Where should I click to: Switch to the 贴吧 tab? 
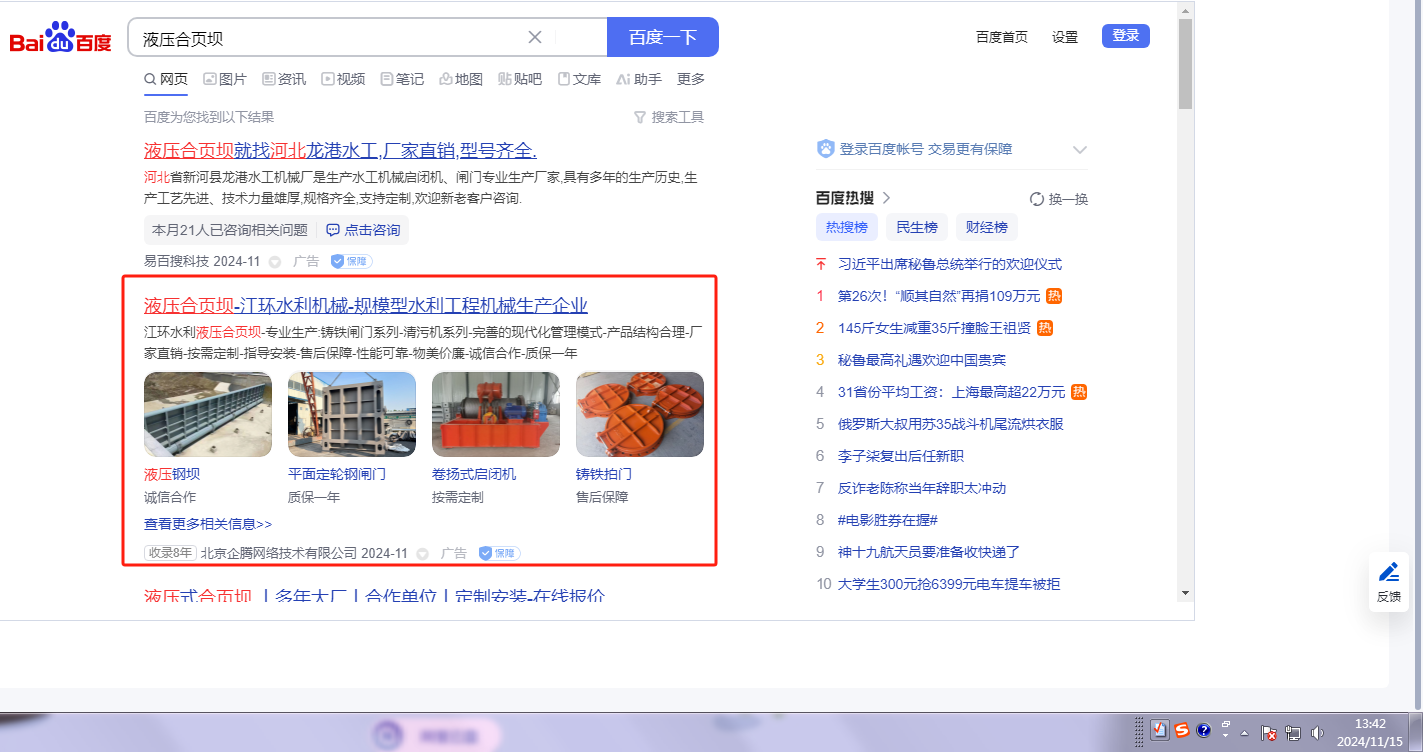[520, 79]
